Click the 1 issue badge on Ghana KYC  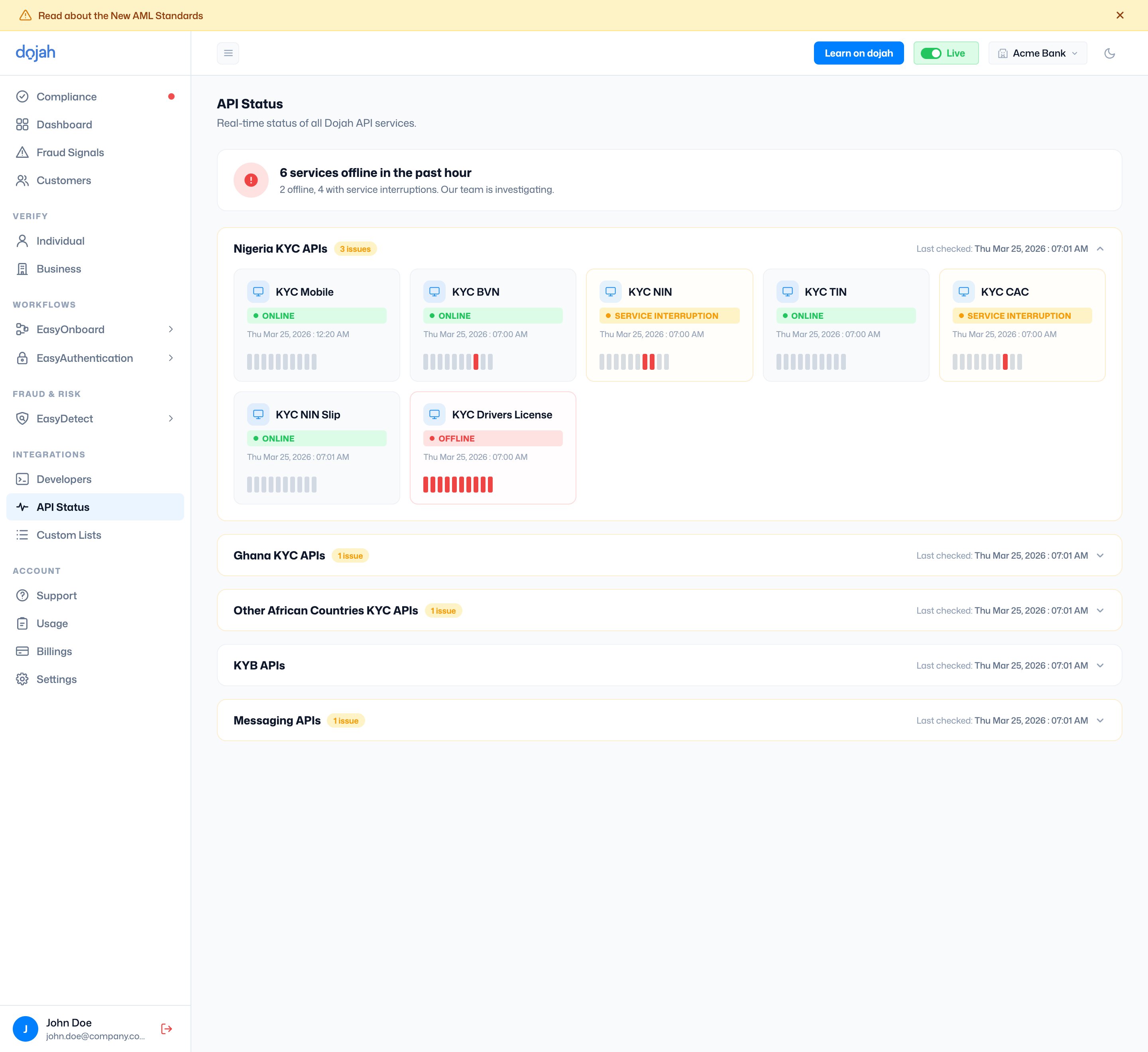click(x=350, y=555)
